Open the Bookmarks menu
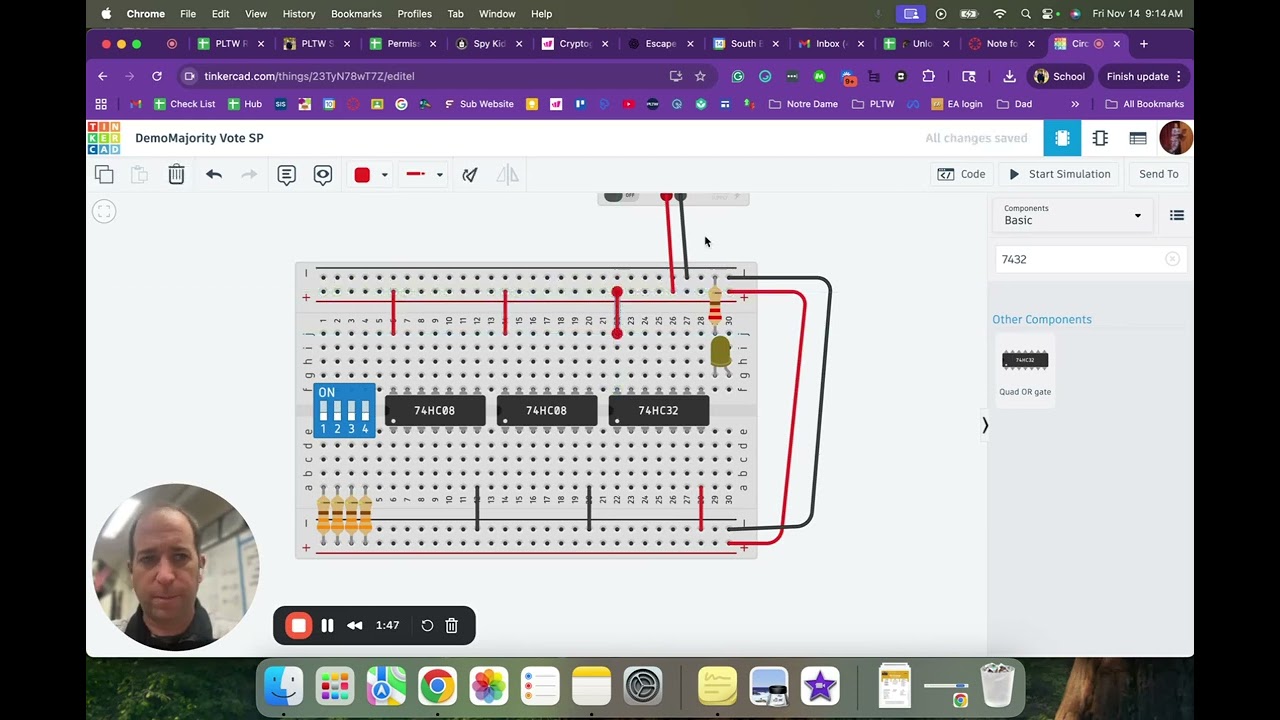1280x720 pixels. pyautogui.click(x=356, y=14)
